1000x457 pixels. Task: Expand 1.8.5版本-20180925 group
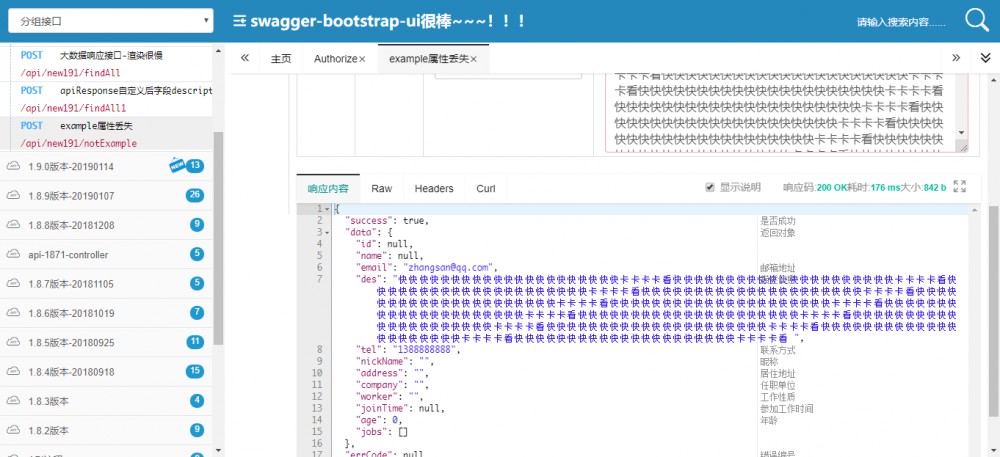click(105, 342)
